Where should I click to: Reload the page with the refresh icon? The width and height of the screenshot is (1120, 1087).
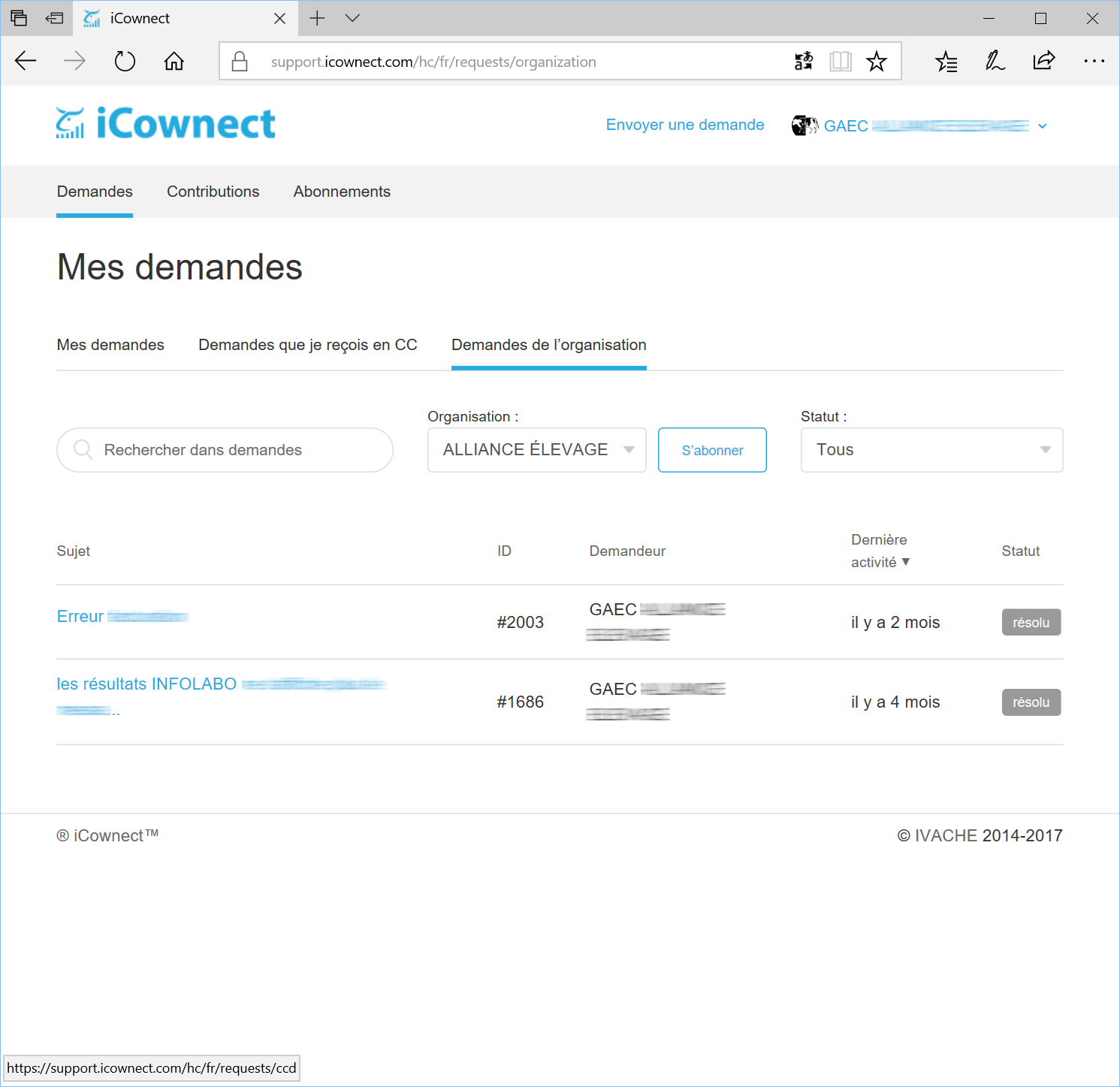pyautogui.click(x=125, y=61)
